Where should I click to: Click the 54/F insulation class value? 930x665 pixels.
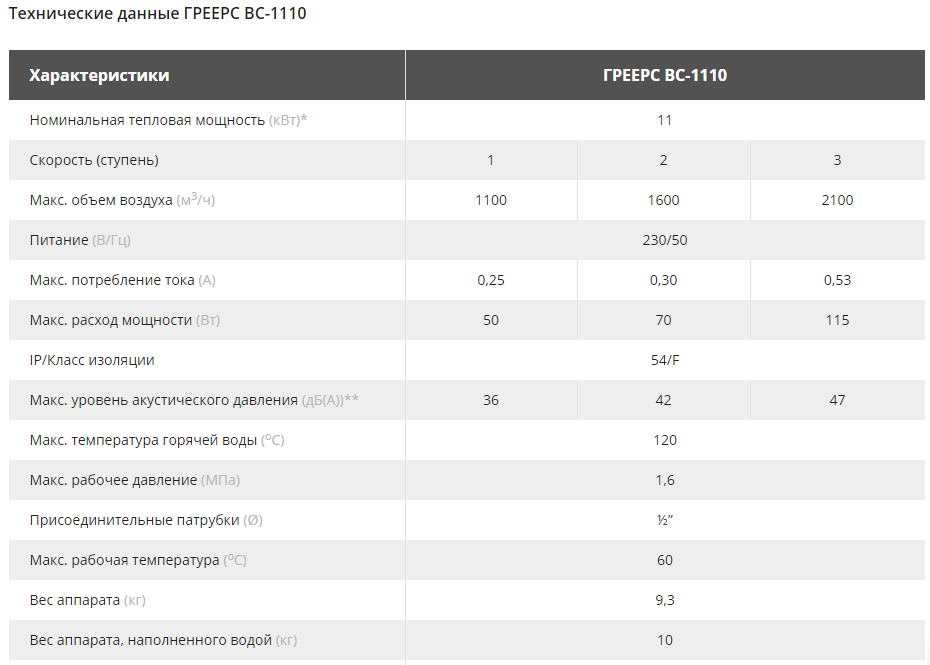pos(665,360)
